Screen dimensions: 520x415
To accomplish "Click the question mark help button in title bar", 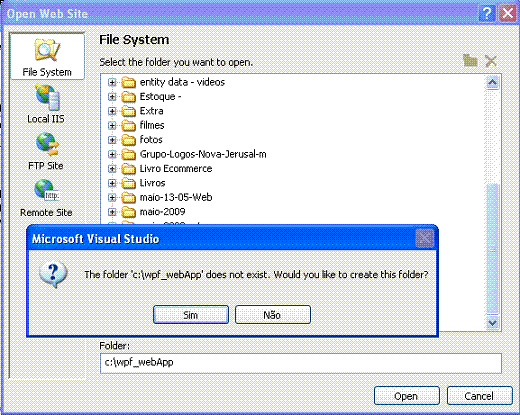I will tap(487, 13).
